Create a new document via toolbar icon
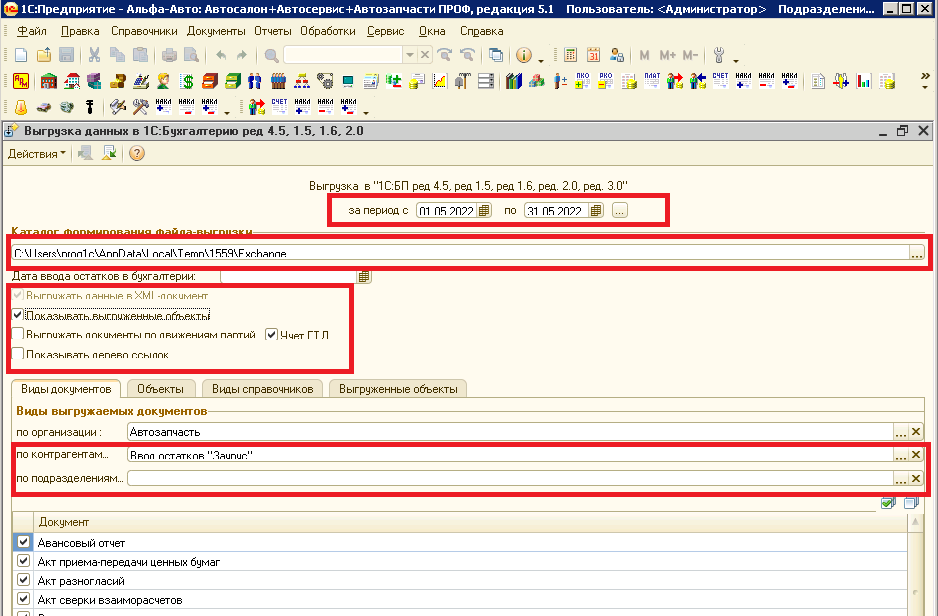Viewport: 938px width, 616px height. point(21,56)
